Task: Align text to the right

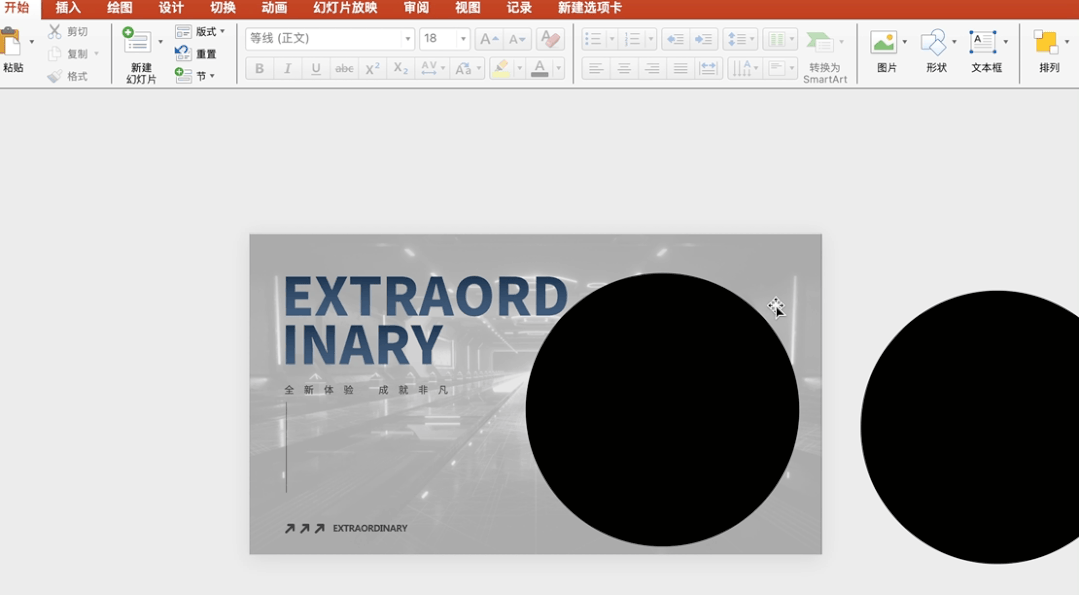Action: 652,68
